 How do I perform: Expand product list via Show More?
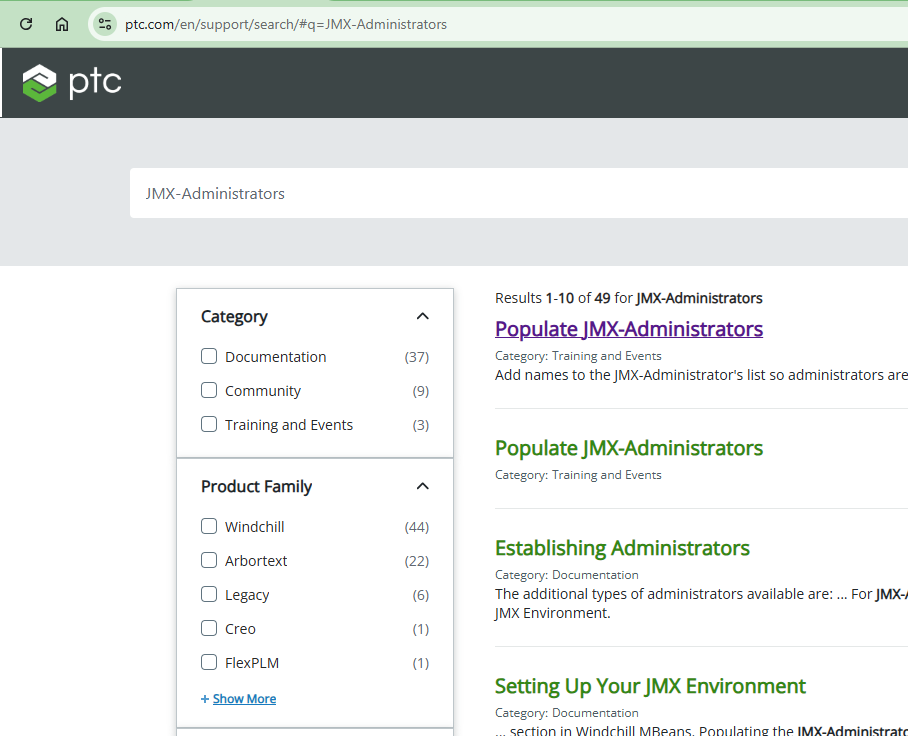click(x=244, y=699)
